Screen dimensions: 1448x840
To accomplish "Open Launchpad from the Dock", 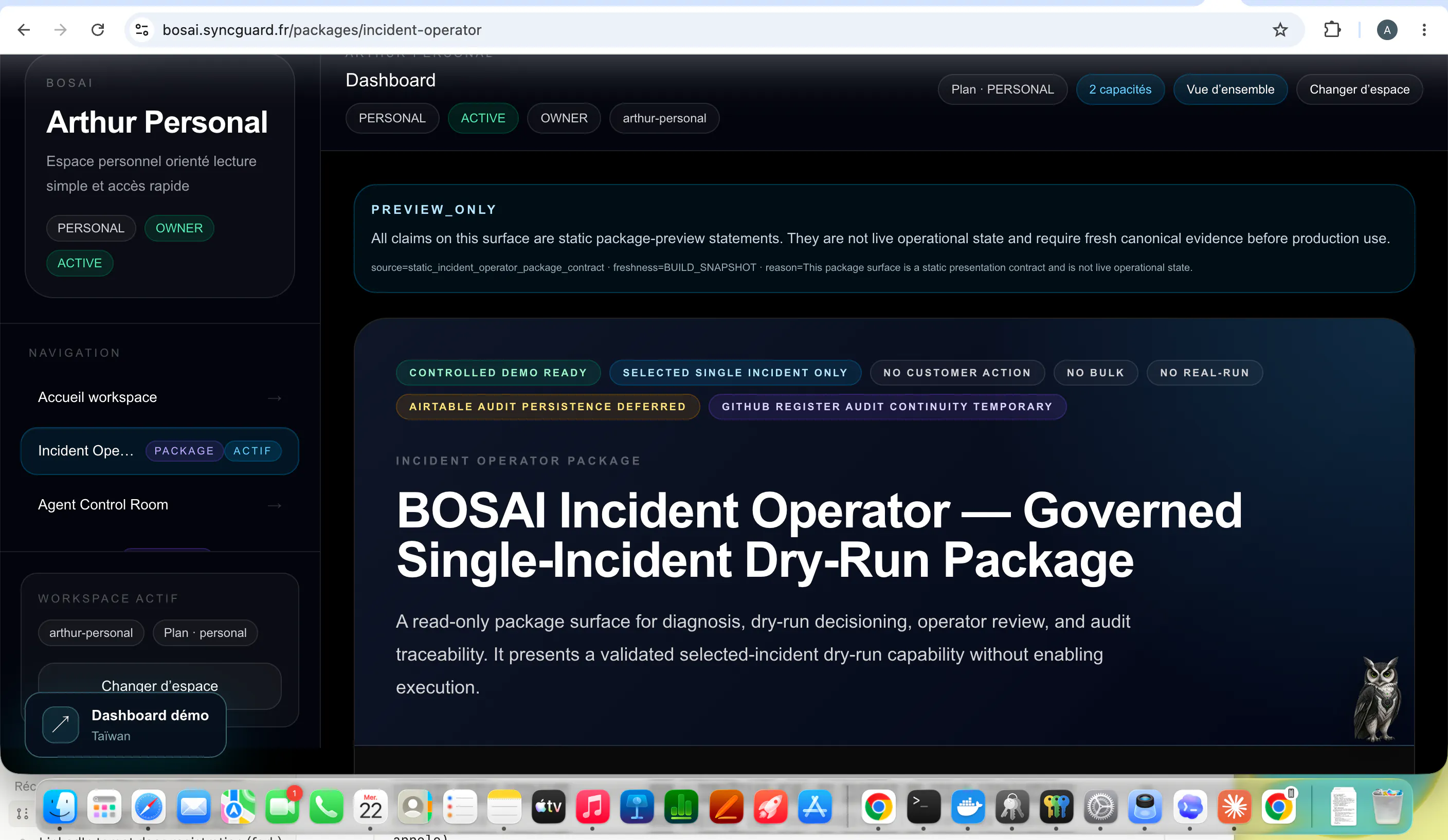I will point(104,807).
